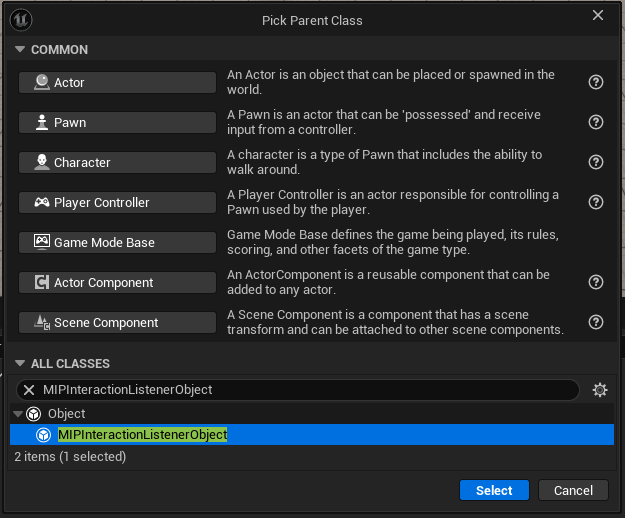This screenshot has height=518, width=625.
Task: Click the Cancel button
Action: [x=573, y=490]
